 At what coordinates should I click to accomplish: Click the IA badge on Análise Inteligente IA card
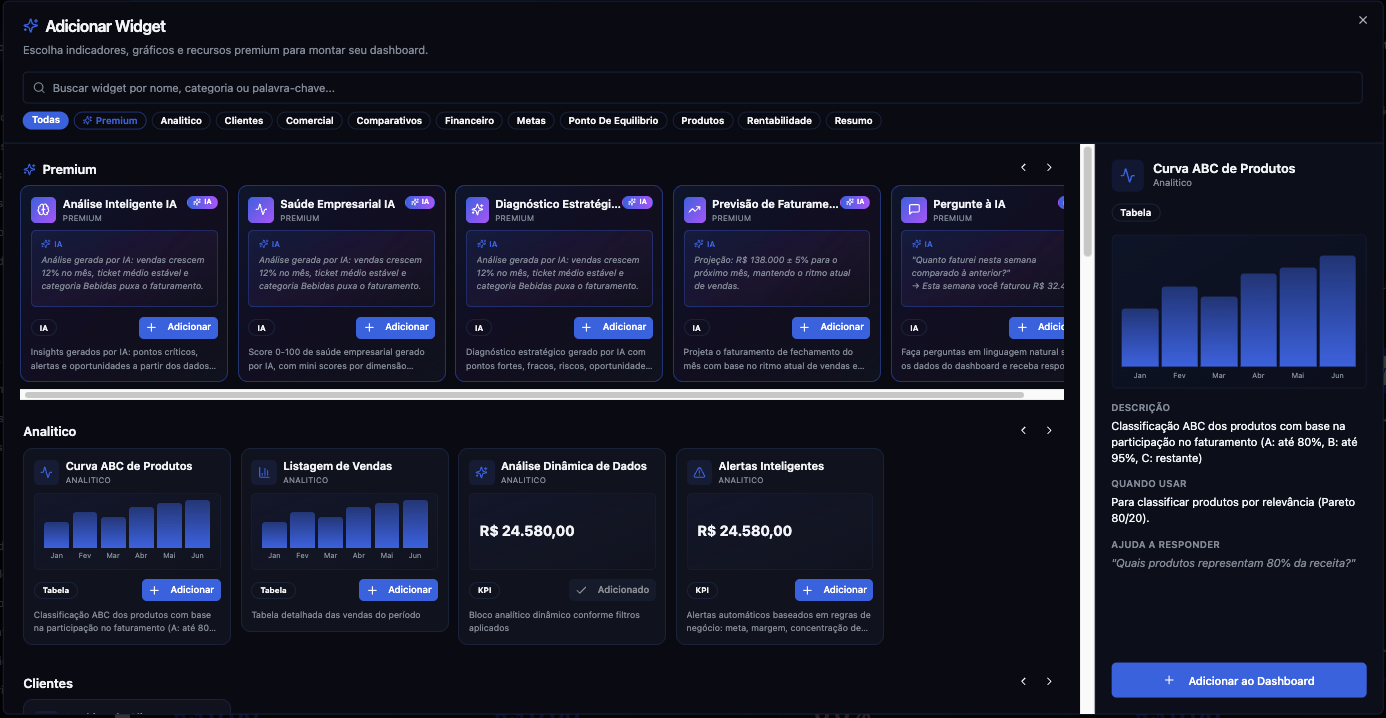coord(202,202)
